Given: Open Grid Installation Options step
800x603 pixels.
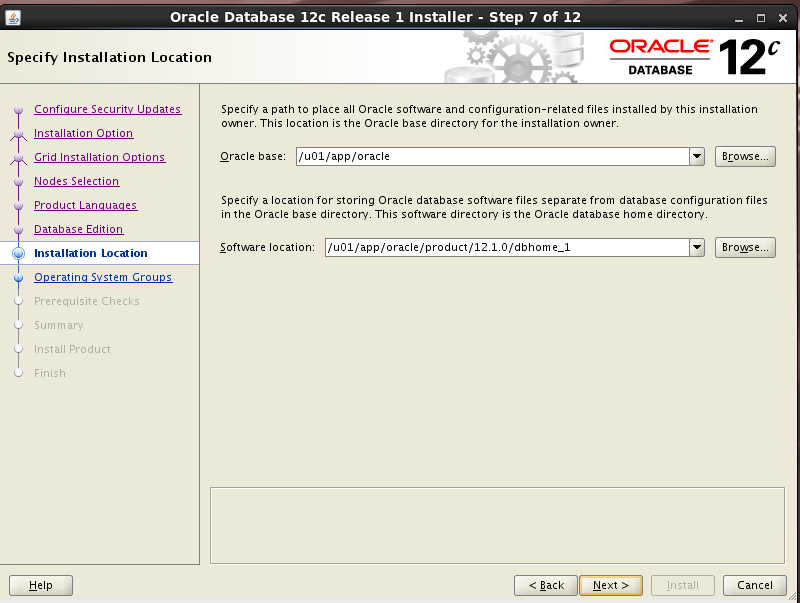Looking at the screenshot, I should click(x=99, y=157).
